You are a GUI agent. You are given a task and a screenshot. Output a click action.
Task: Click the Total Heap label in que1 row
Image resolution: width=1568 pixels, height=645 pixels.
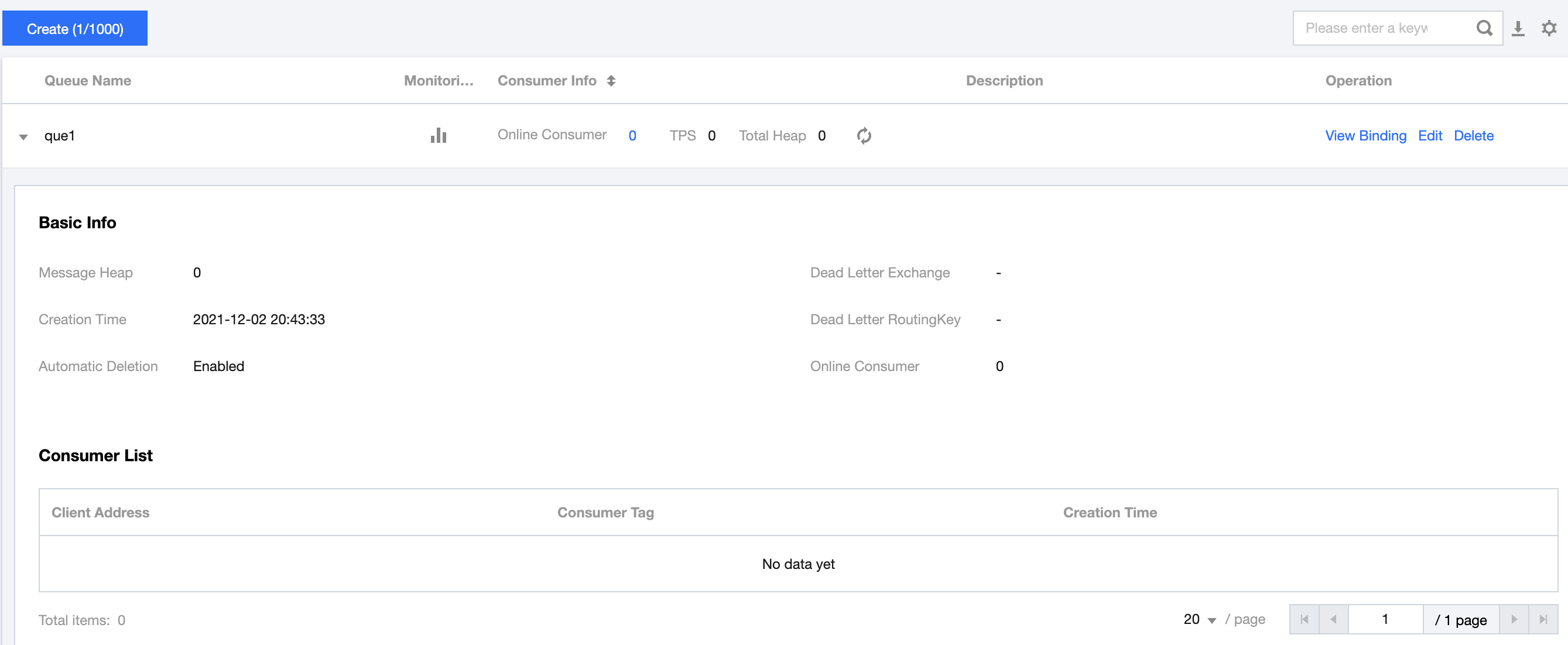(x=772, y=136)
